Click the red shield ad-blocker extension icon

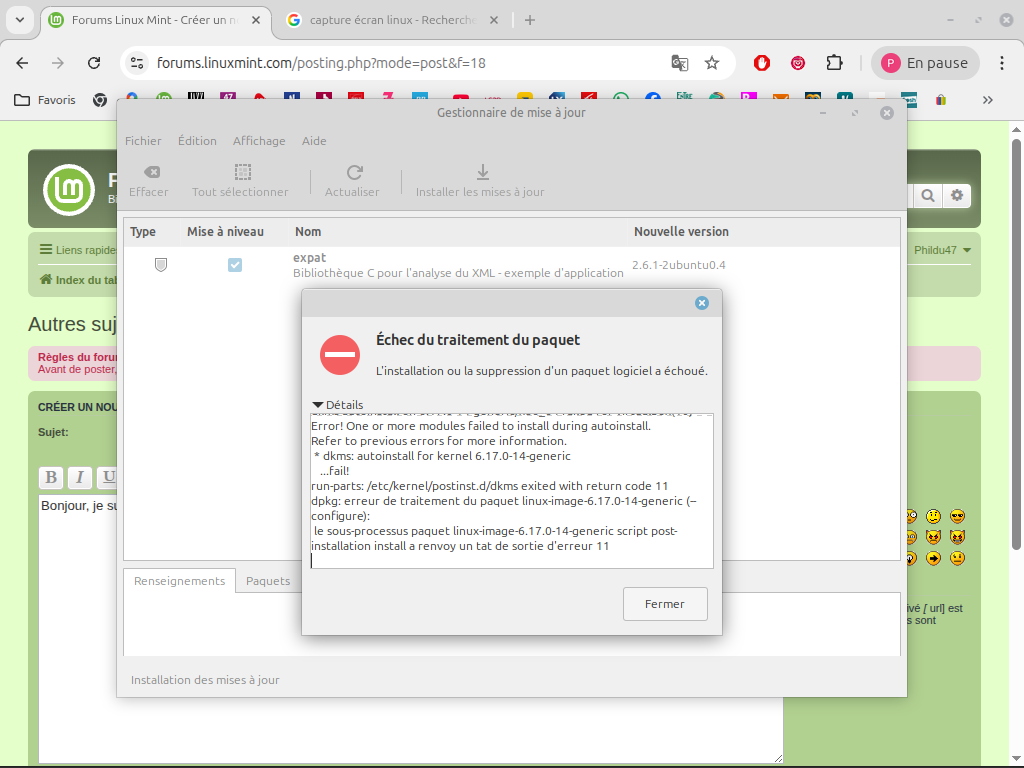[761, 63]
